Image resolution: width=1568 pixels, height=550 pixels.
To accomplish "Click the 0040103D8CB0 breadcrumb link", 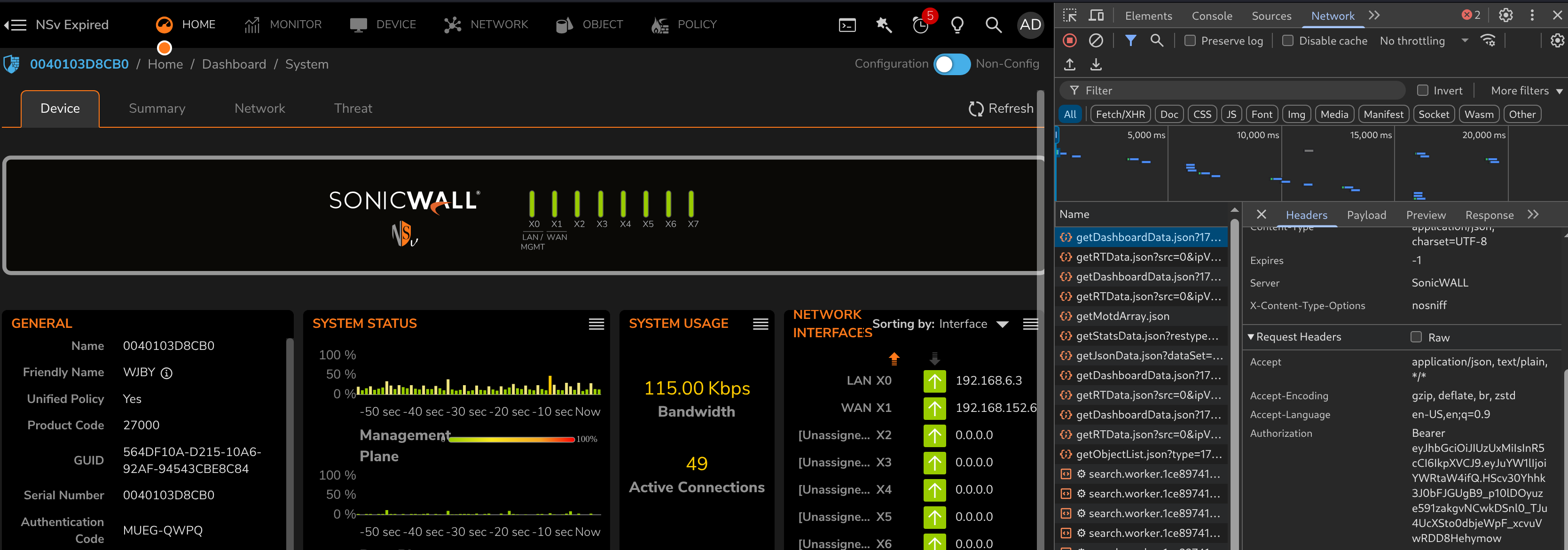I will coord(79,64).
